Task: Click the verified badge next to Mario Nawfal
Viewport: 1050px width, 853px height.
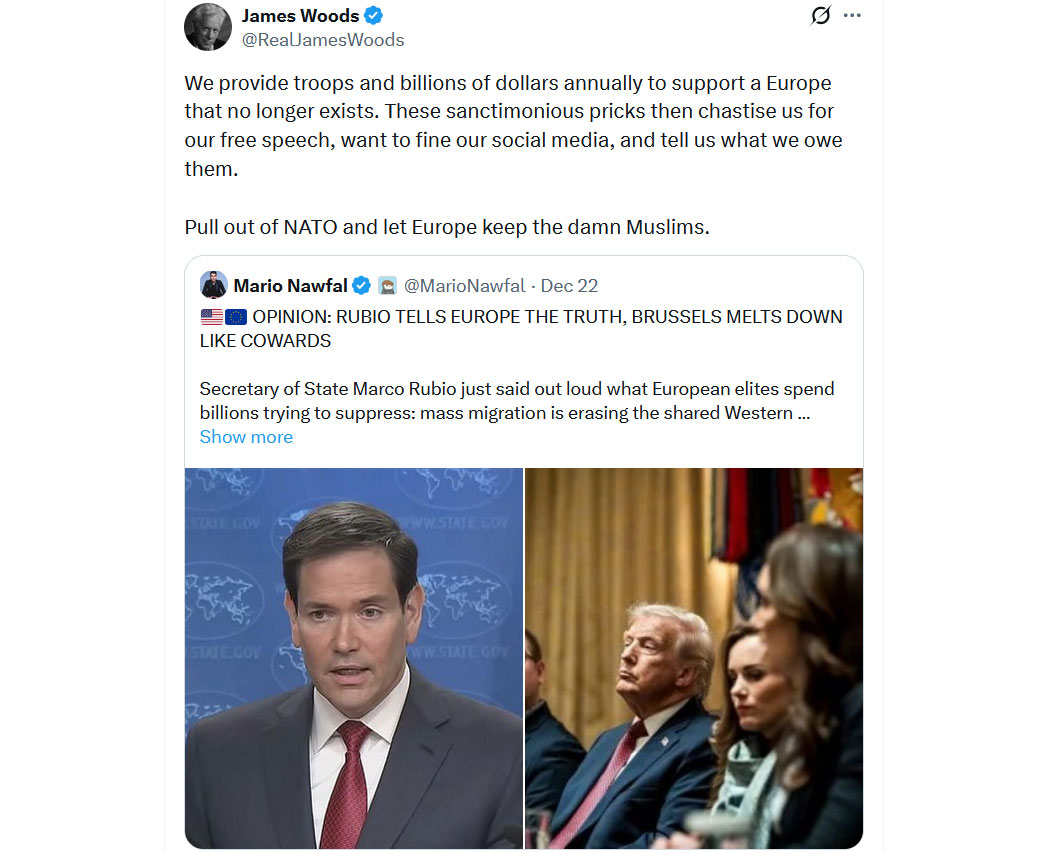Action: [x=361, y=286]
